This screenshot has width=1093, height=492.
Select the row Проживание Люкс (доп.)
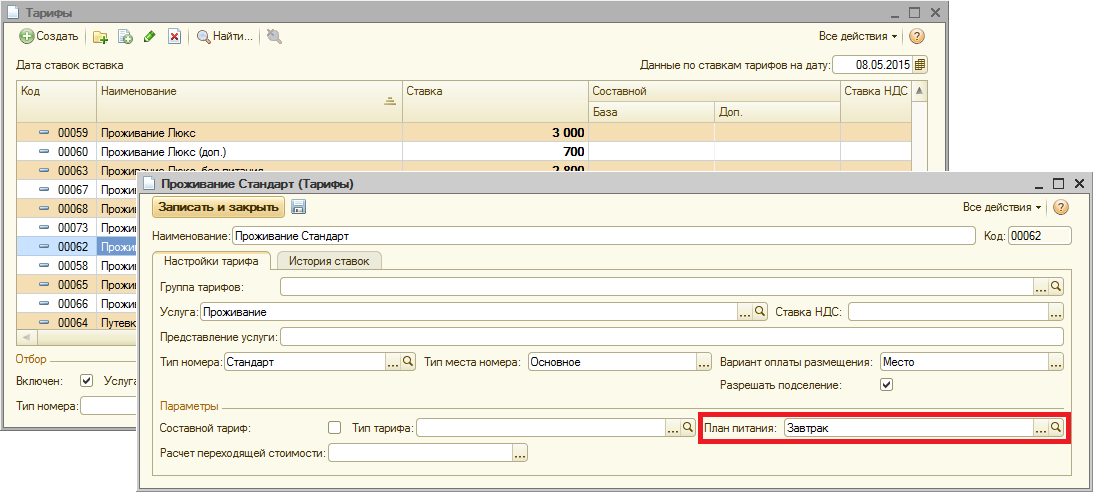(x=464, y=151)
